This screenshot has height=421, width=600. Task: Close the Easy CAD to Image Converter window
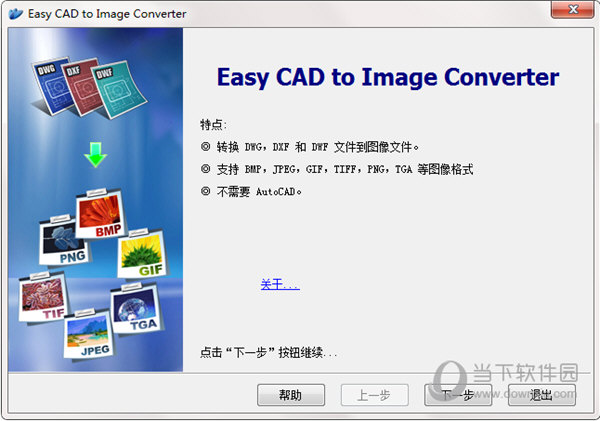click(x=572, y=9)
